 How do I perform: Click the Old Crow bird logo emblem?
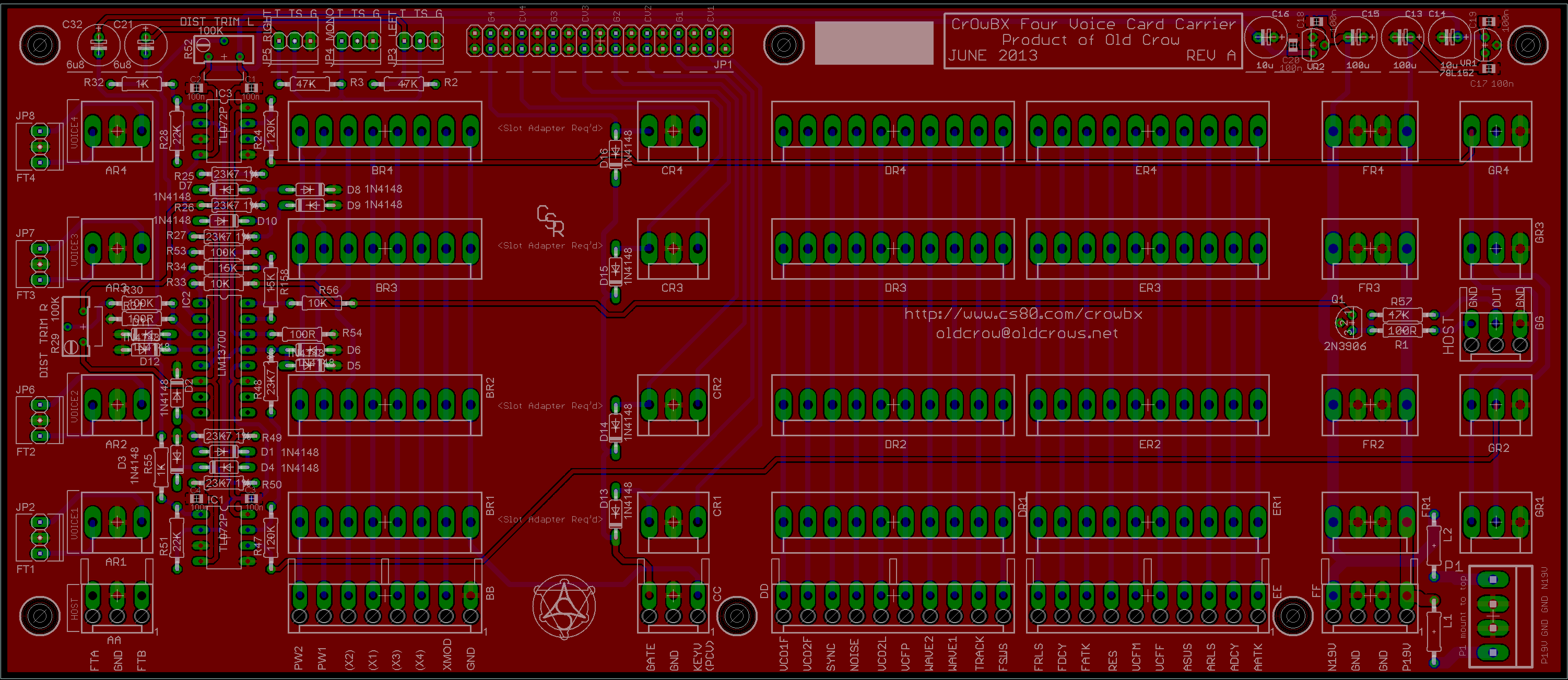563,607
